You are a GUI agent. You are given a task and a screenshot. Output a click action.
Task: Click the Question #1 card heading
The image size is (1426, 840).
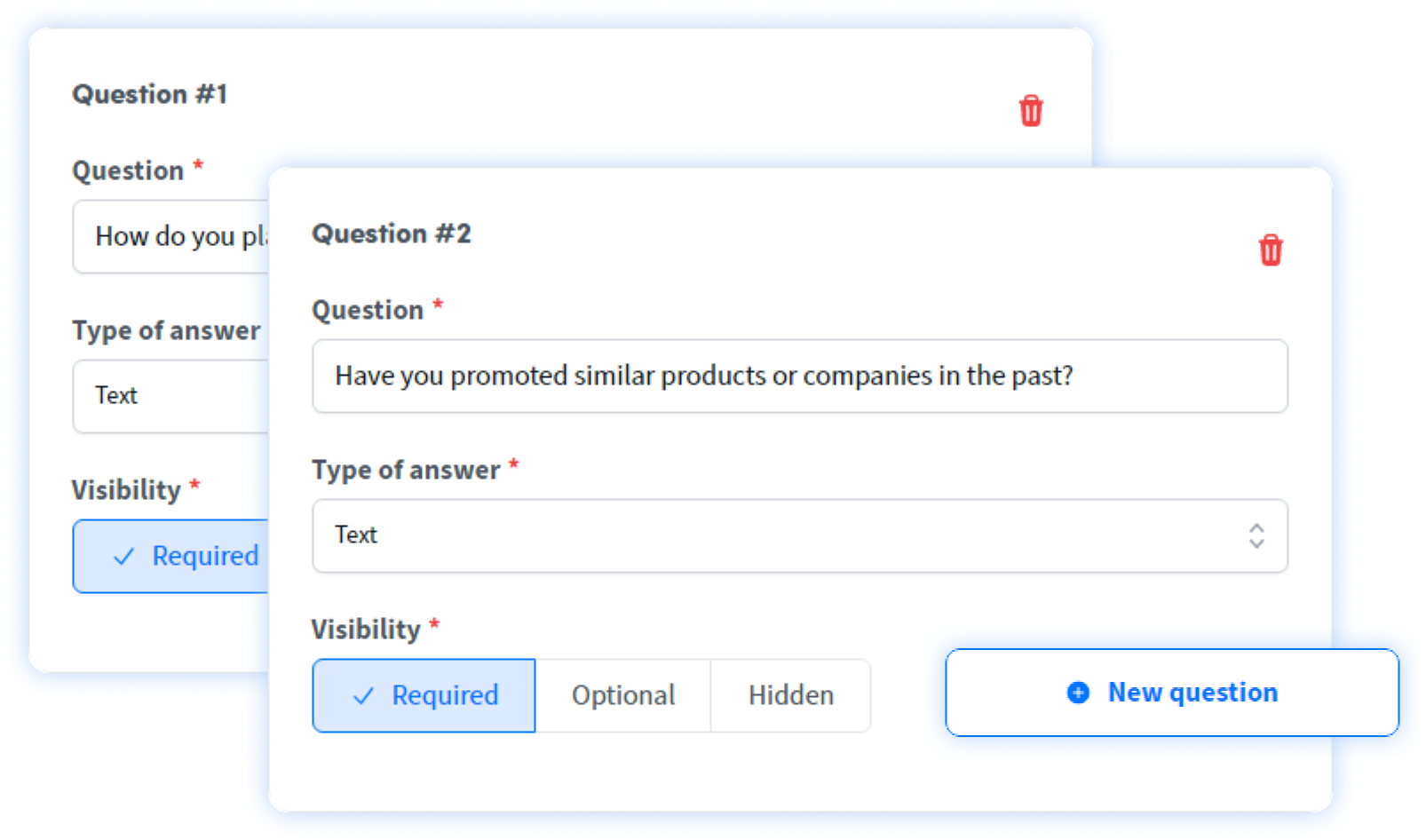click(150, 94)
